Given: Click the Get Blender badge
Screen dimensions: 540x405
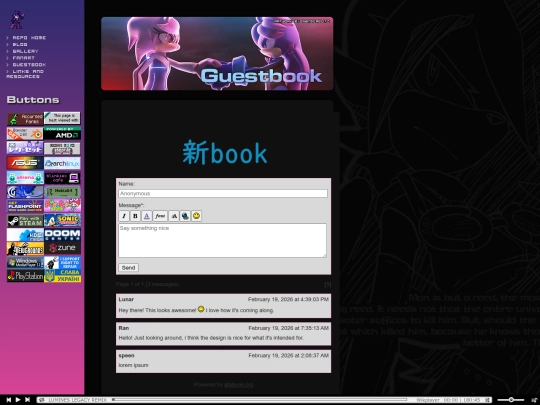Looking at the screenshot, I should 25,133.
